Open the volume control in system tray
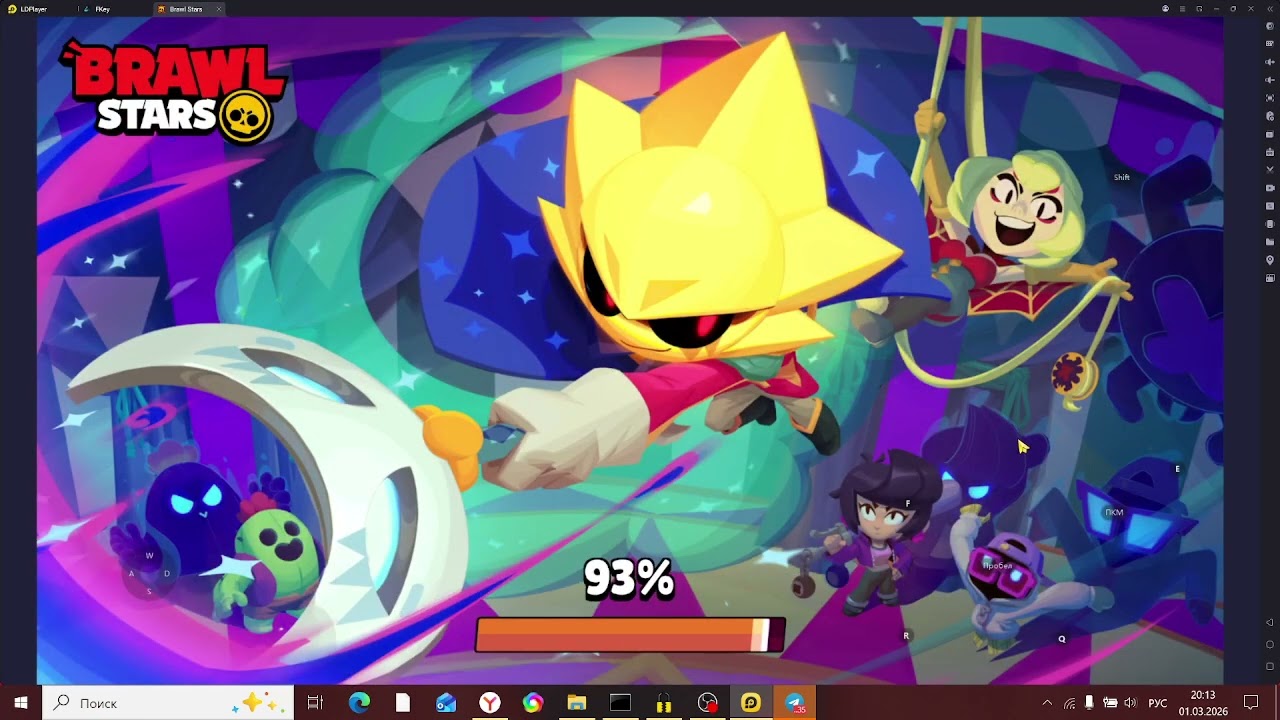The width and height of the screenshot is (1280, 720). 1130,703
